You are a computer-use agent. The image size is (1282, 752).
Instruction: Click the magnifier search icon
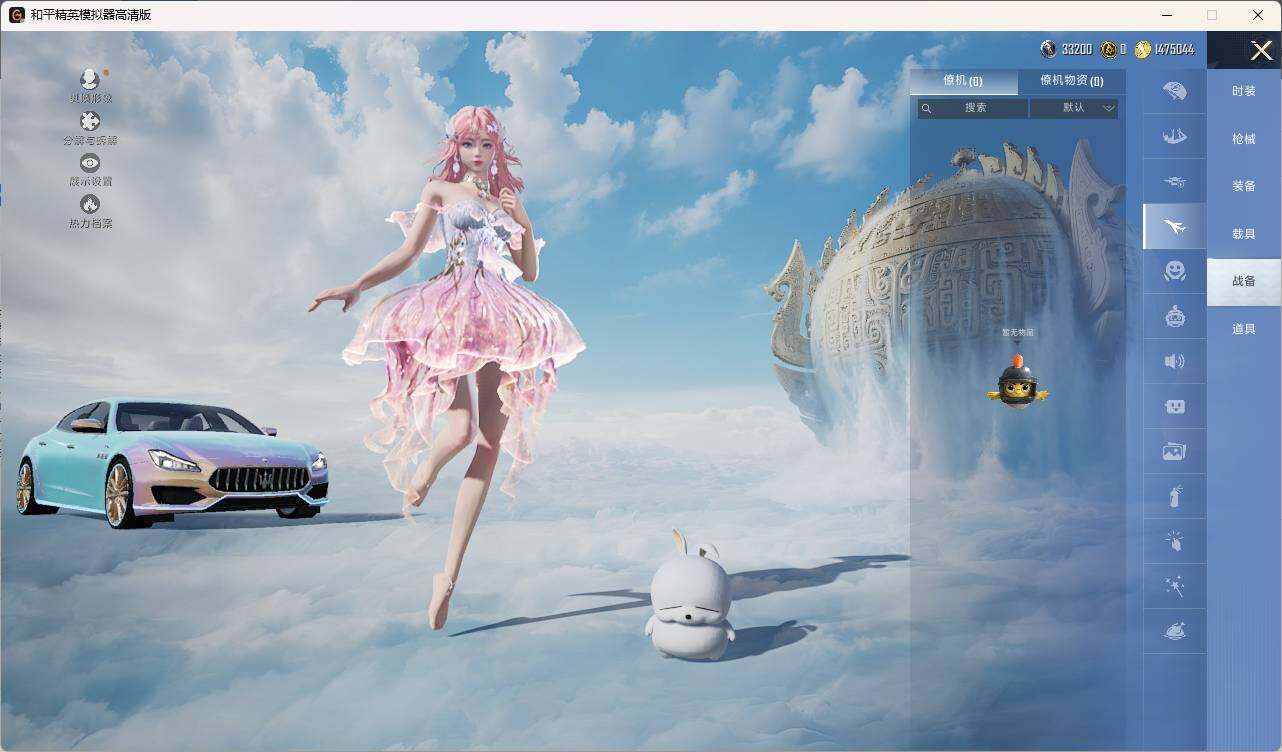coord(927,108)
